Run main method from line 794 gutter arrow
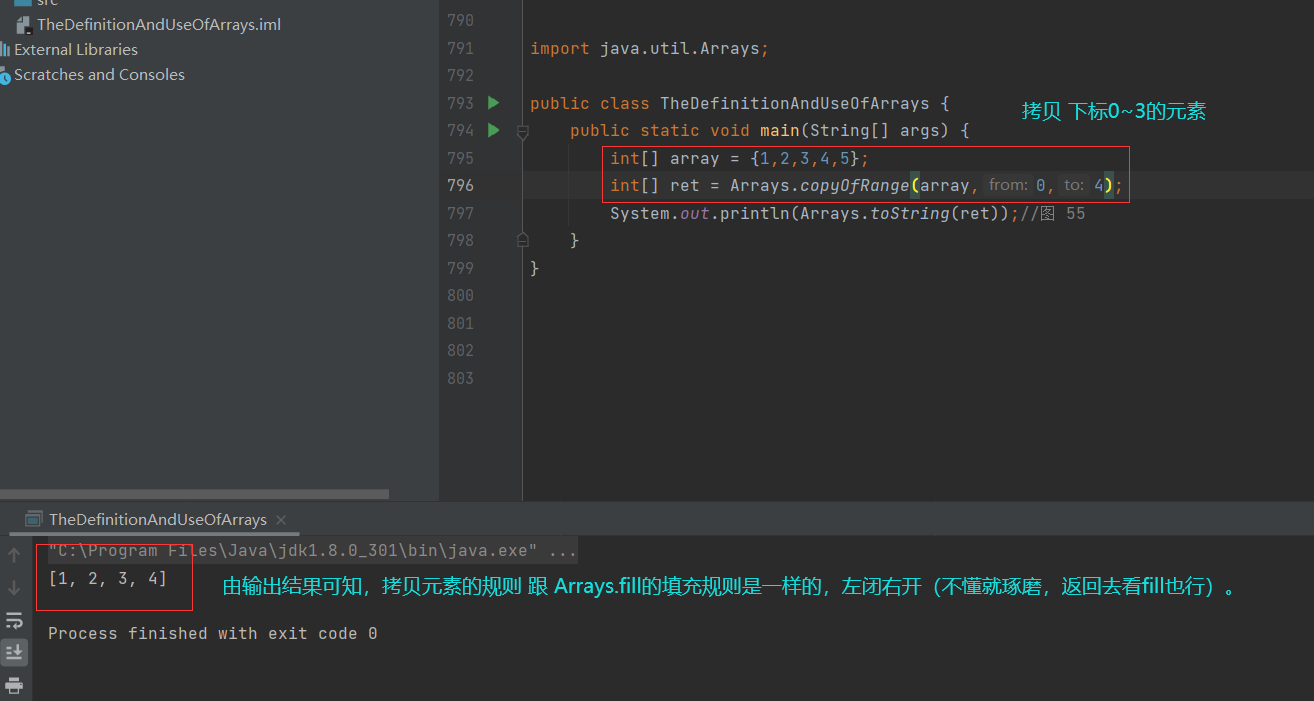The height and width of the screenshot is (701, 1314). 493,130
